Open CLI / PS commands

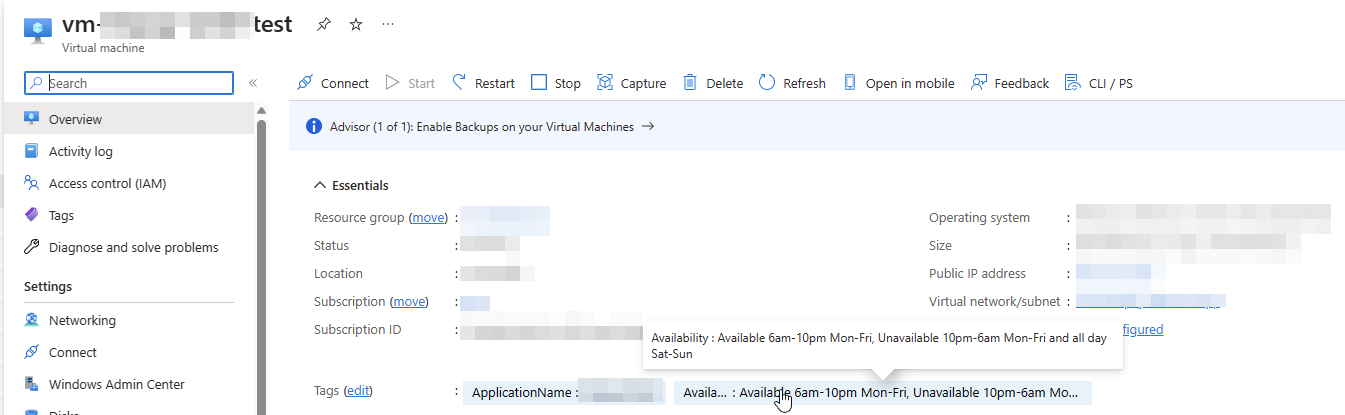pos(1099,83)
